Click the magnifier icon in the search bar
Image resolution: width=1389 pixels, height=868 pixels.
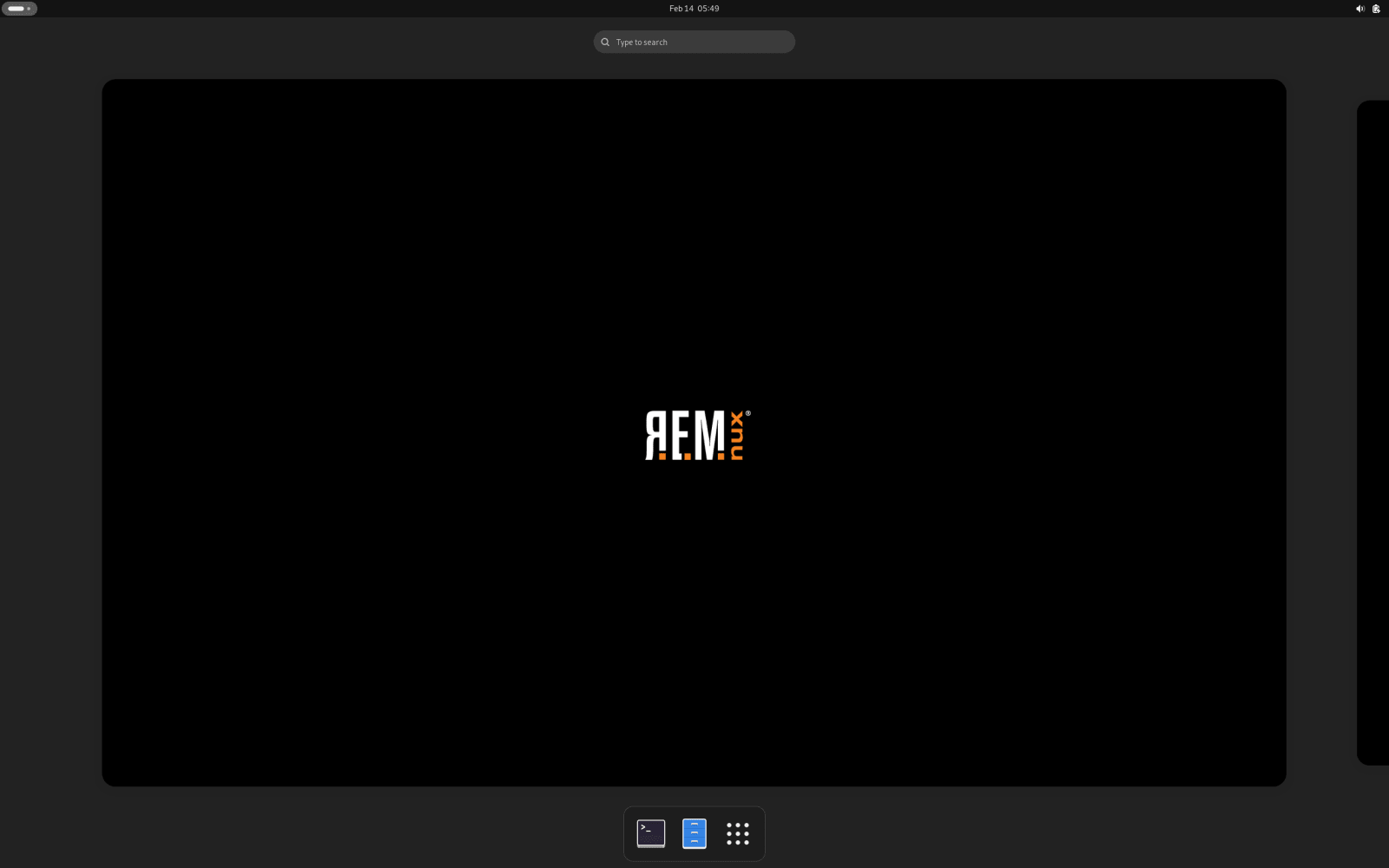(x=605, y=42)
